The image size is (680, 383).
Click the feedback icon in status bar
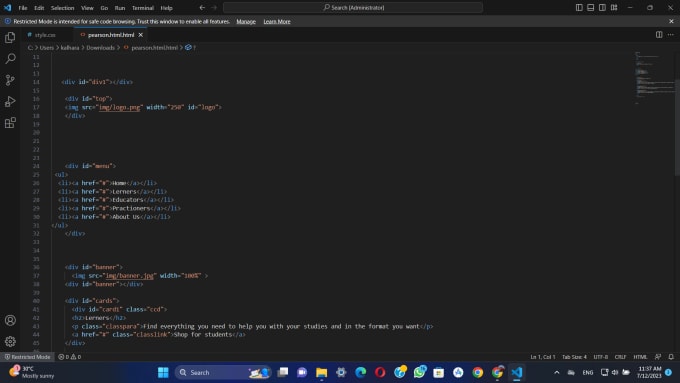point(658,357)
